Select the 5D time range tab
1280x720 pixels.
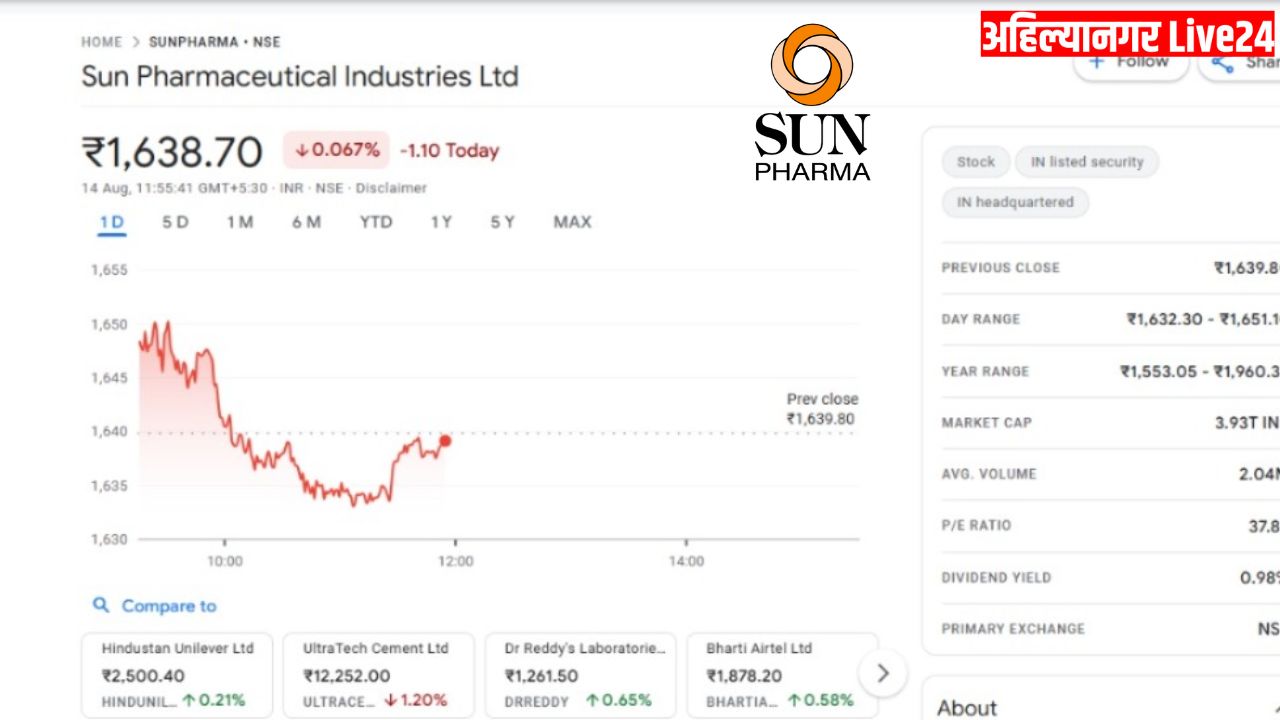[x=175, y=222]
